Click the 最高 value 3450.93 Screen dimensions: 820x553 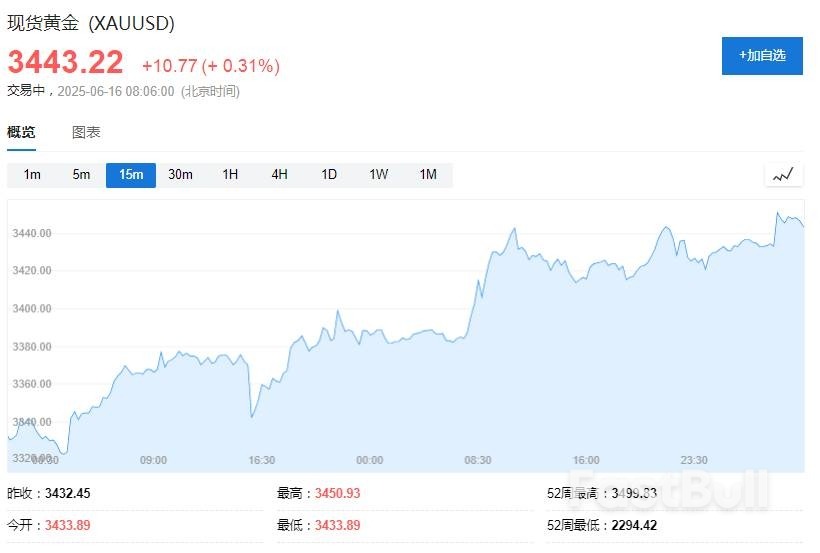[337, 493]
